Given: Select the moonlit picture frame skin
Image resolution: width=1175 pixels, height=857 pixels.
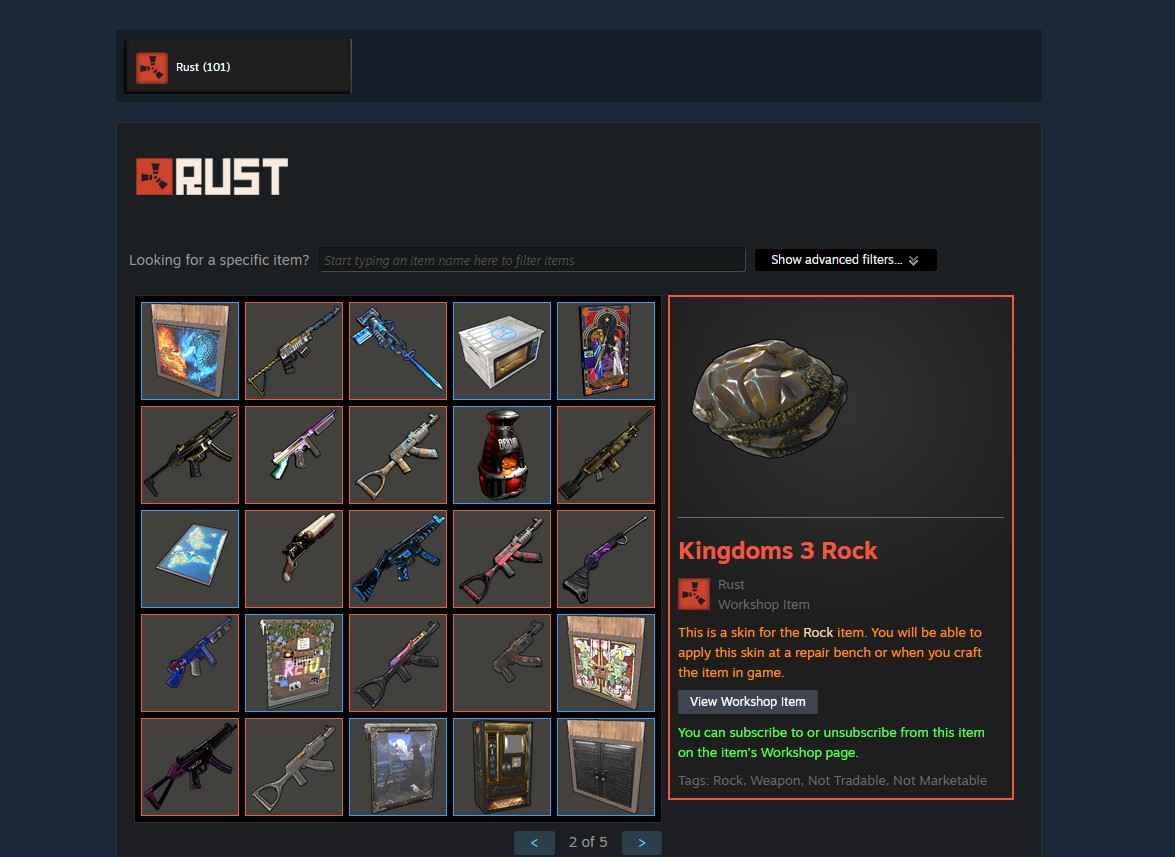Looking at the screenshot, I should click(398, 767).
